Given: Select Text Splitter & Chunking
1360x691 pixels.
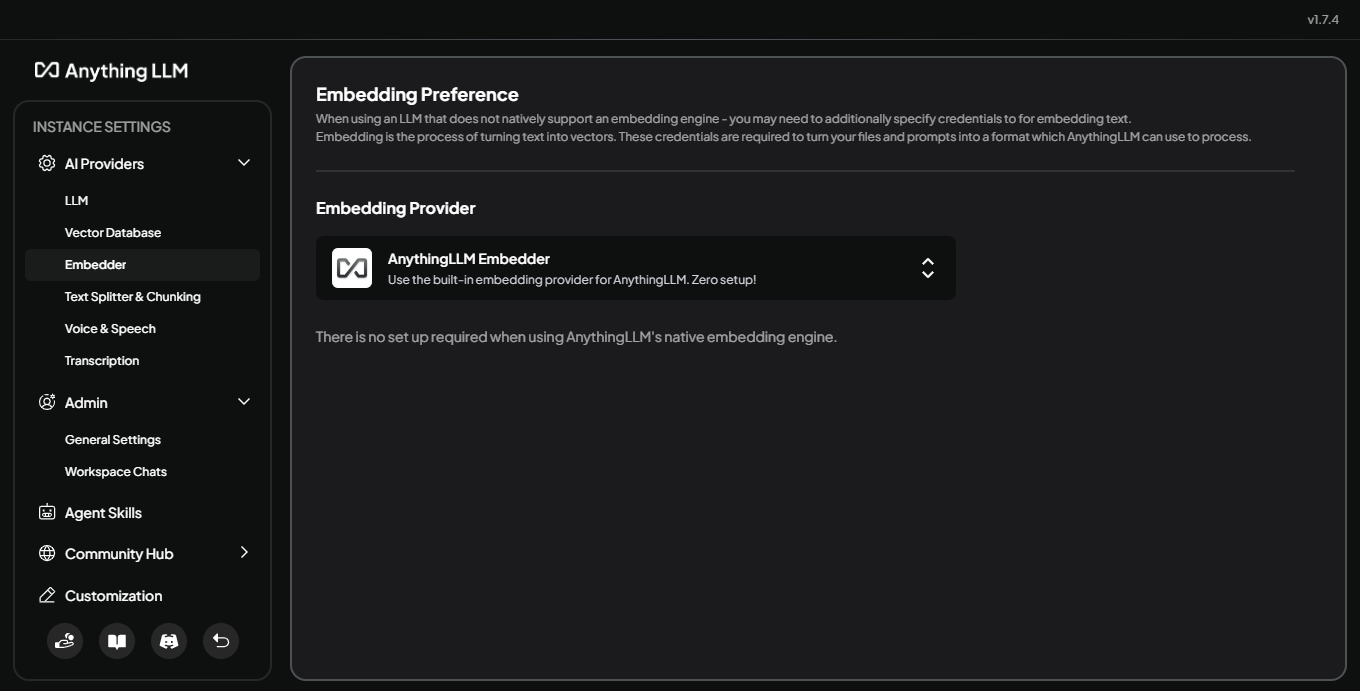Looking at the screenshot, I should [x=132, y=296].
